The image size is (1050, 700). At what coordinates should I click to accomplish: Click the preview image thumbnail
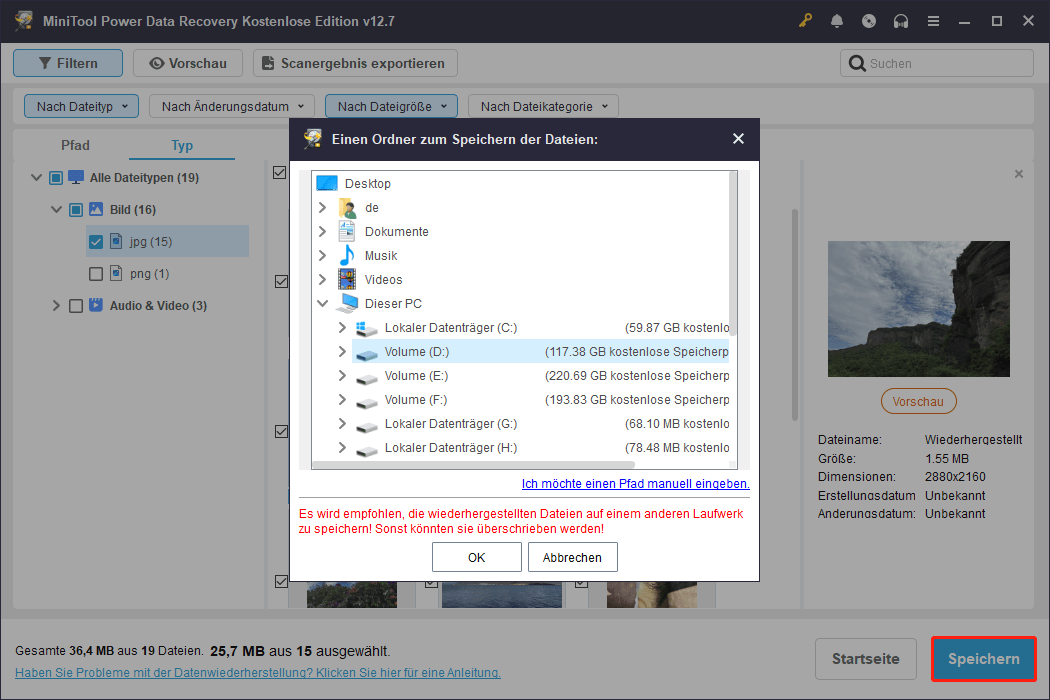click(x=919, y=309)
